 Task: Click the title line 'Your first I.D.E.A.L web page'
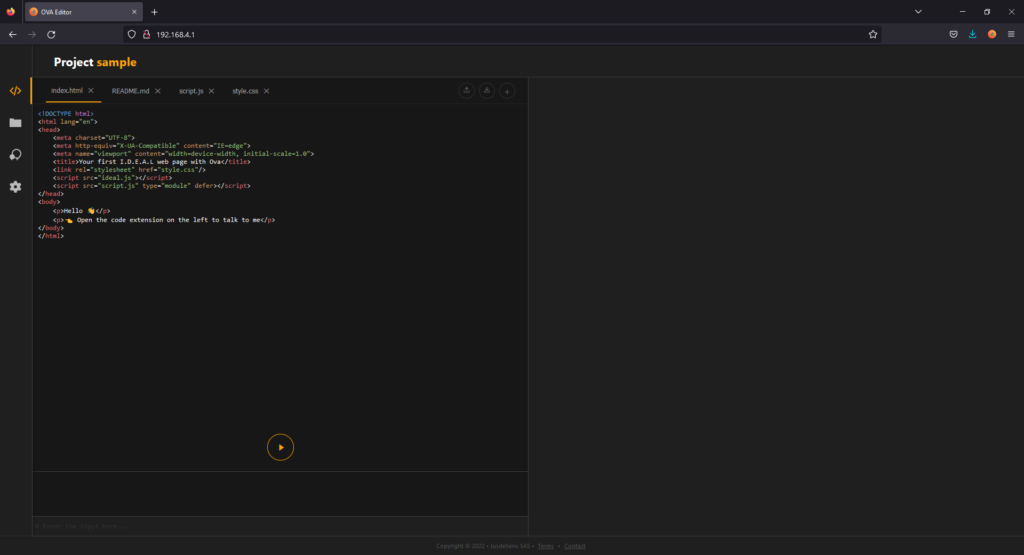152,162
